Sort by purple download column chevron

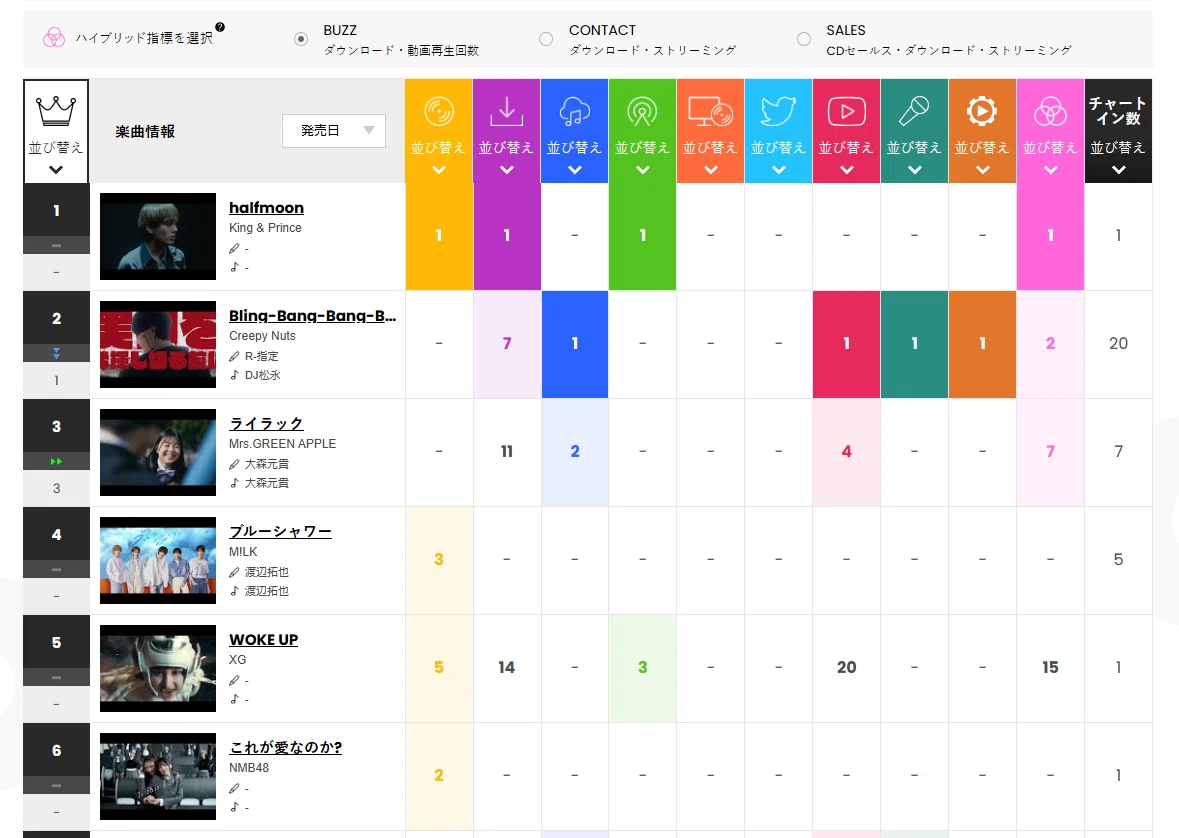[507, 170]
